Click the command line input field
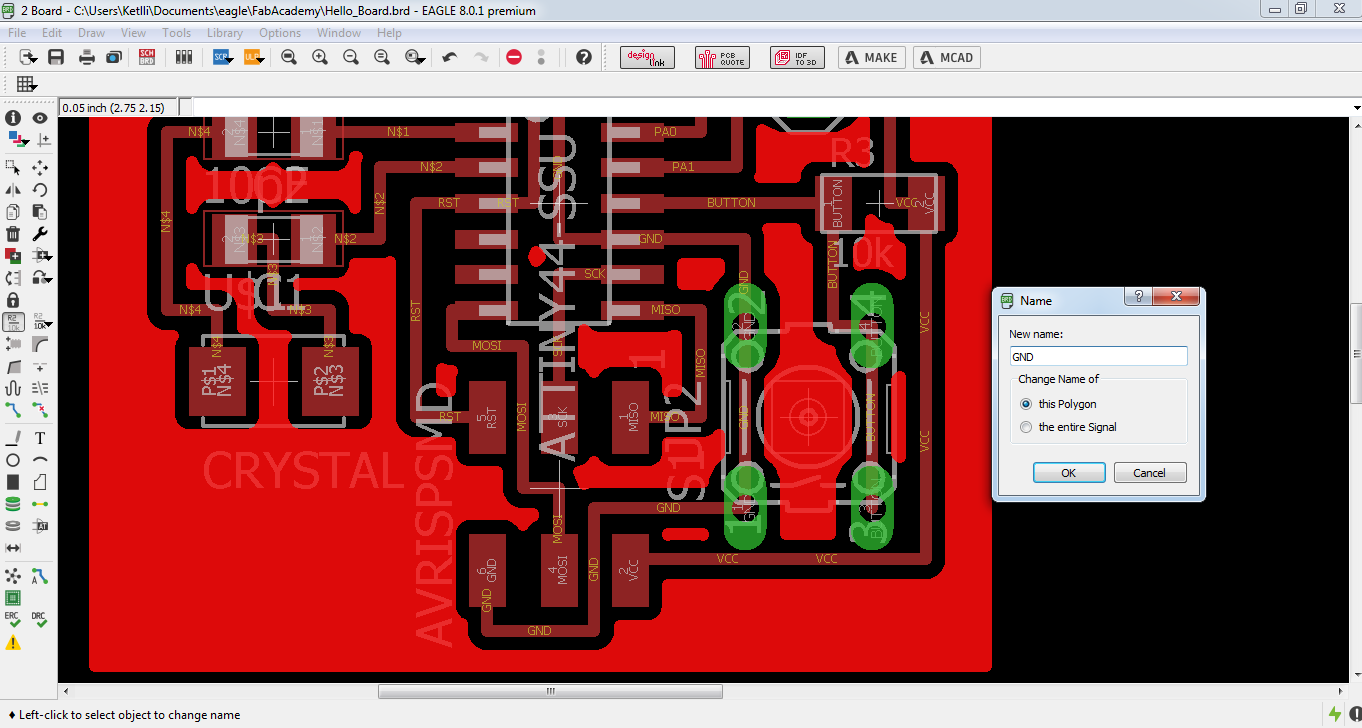The width and height of the screenshot is (1362, 728). [771, 107]
